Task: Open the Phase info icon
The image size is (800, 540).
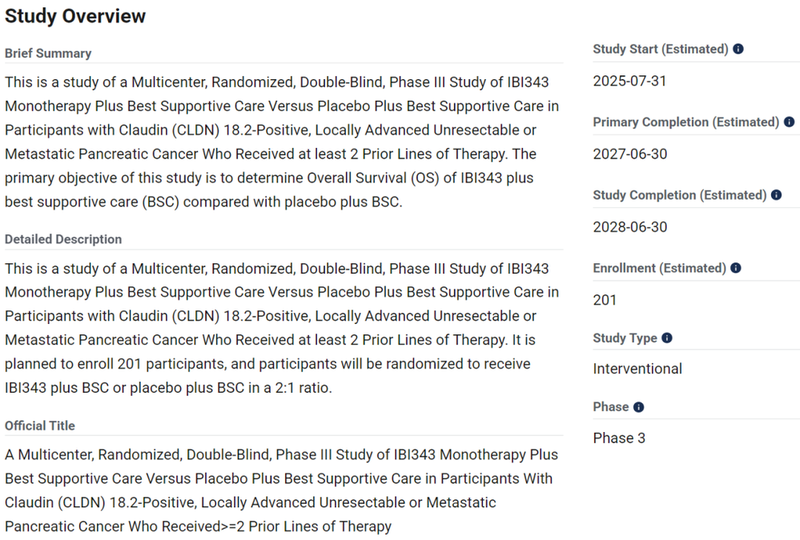Action: click(x=638, y=407)
